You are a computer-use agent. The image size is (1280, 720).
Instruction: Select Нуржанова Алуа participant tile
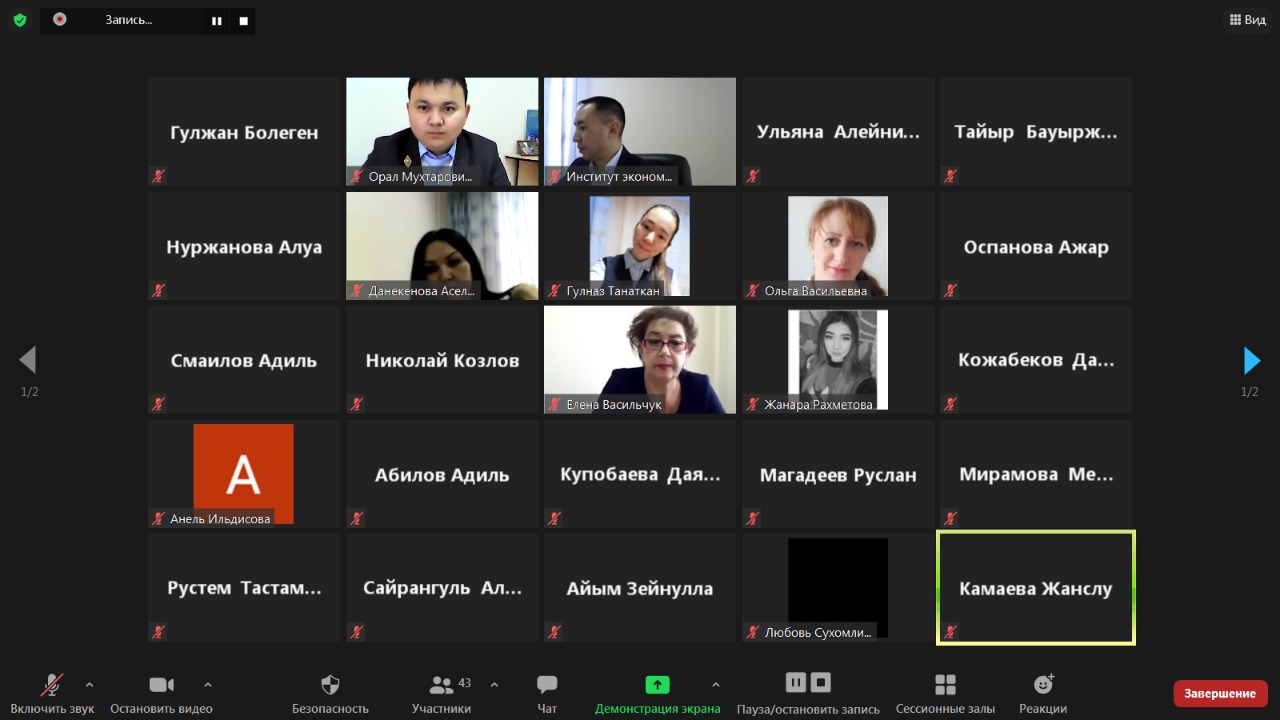click(x=244, y=246)
